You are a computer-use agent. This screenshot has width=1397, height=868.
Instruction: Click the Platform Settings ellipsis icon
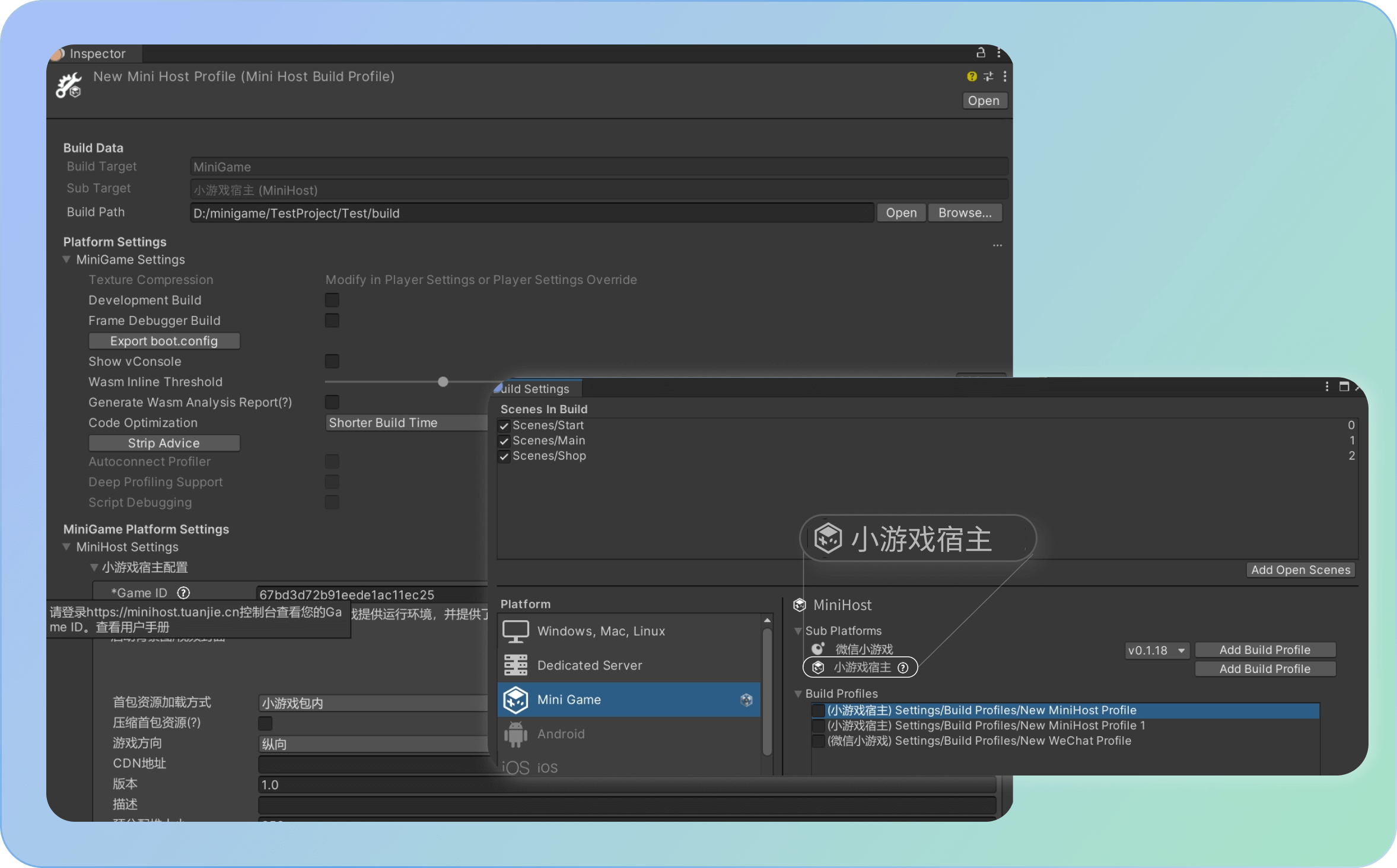point(998,245)
